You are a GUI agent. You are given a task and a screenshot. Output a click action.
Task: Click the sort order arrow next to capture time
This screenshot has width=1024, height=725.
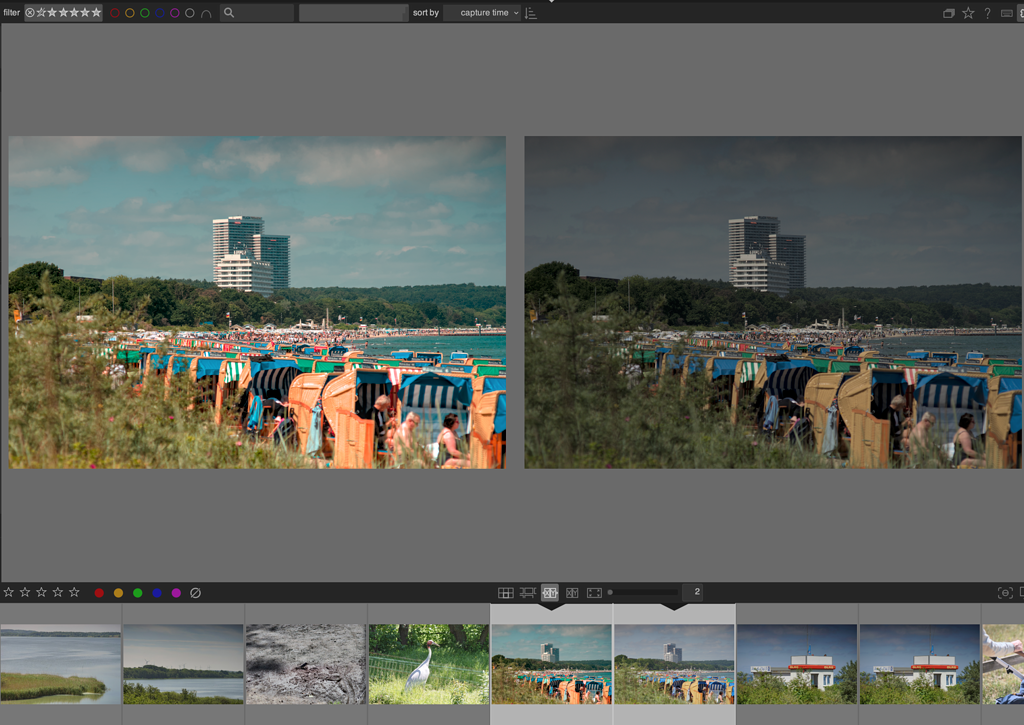point(532,12)
